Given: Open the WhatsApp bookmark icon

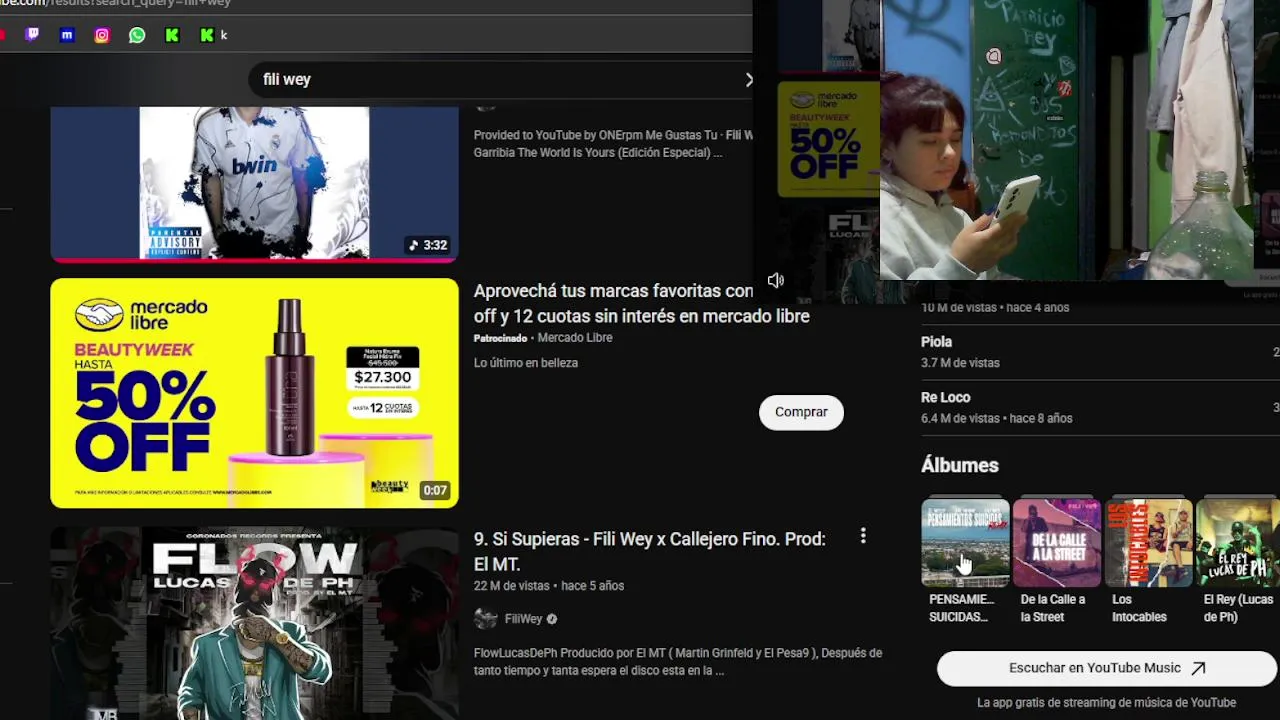Looking at the screenshot, I should [x=137, y=35].
